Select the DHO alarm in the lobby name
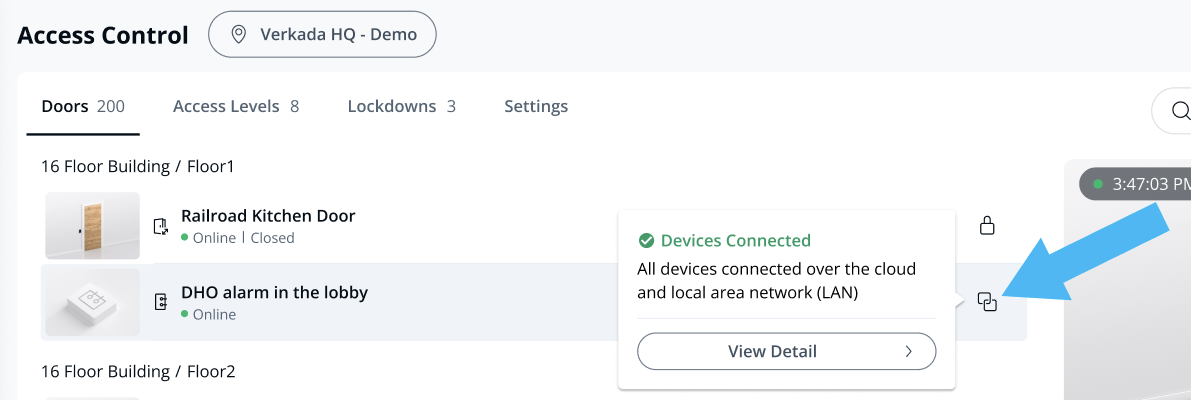This screenshot has height=400, width=1191. [274, 292]
